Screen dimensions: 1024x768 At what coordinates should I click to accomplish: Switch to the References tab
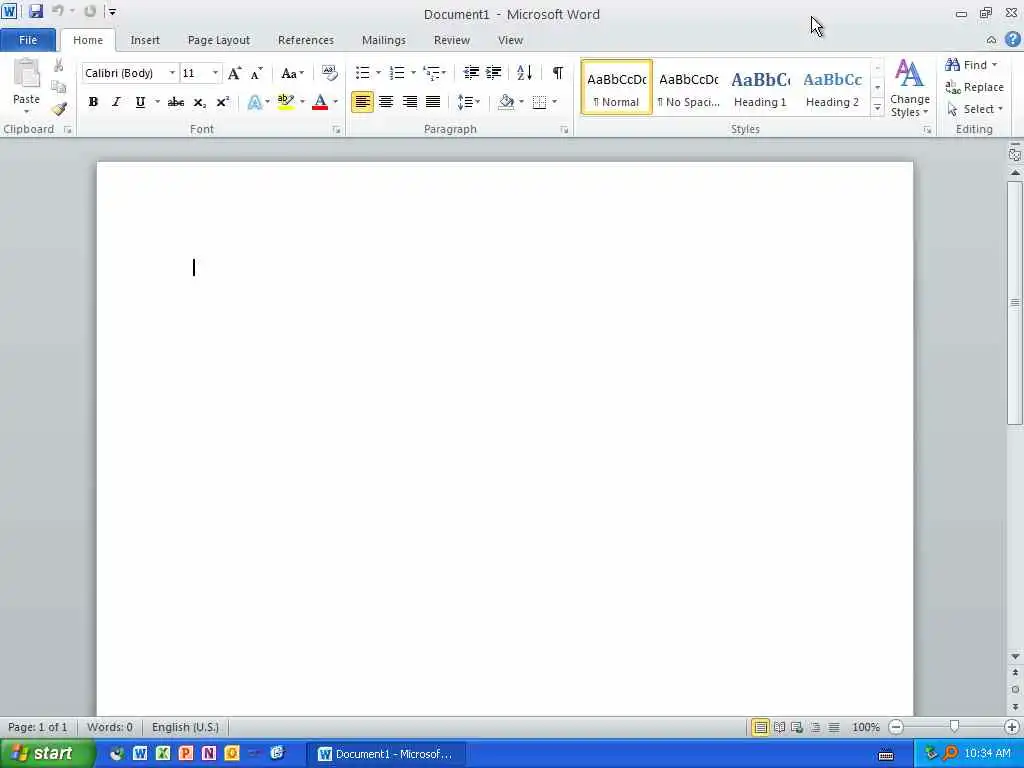tap(306, 40)
